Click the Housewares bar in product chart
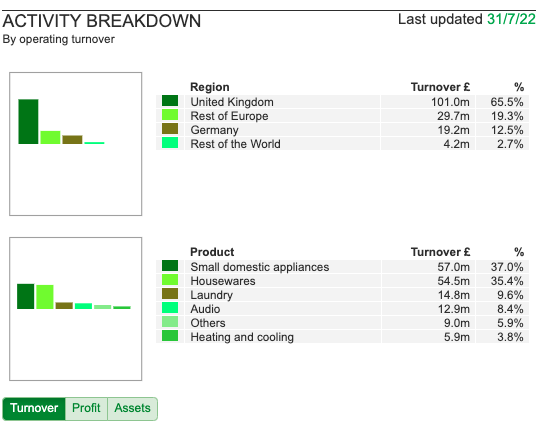Viewport: 551px width, 426px height. click(x=45, y=297)
